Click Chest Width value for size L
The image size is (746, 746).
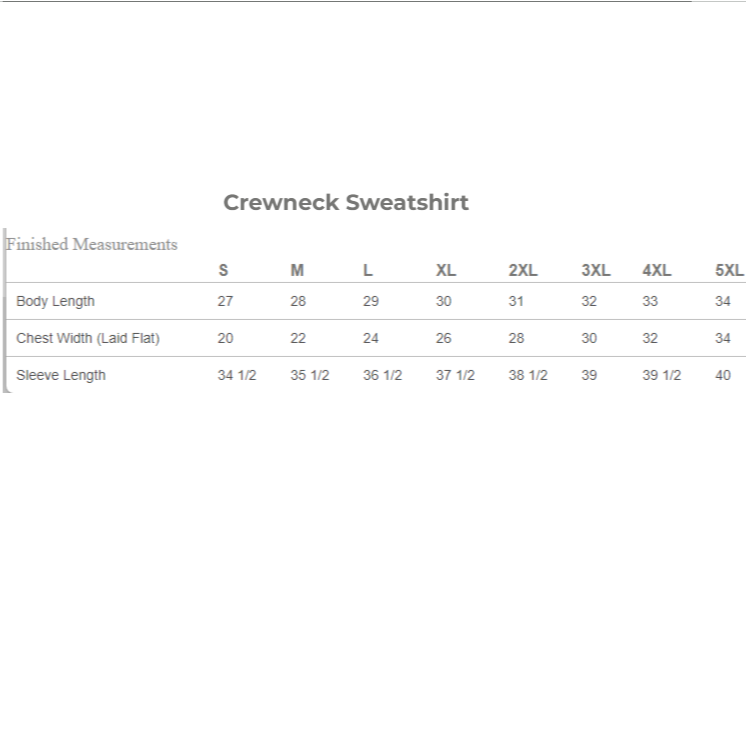point(371,338)
